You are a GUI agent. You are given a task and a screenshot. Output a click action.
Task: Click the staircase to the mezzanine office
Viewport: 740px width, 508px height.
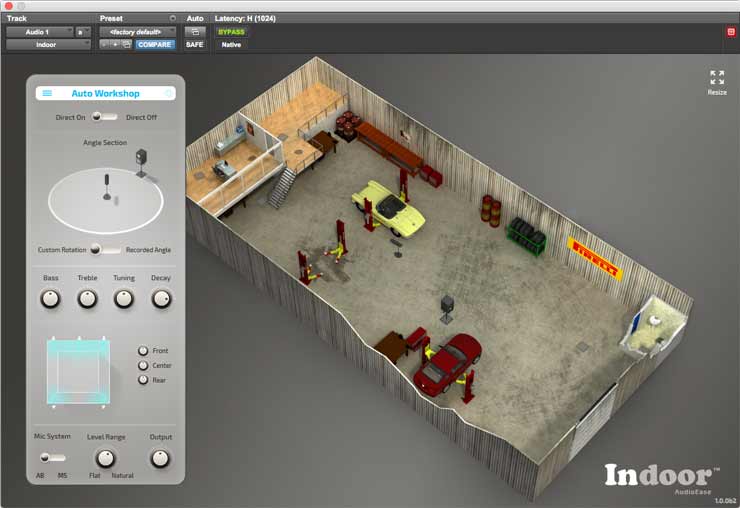282,188
